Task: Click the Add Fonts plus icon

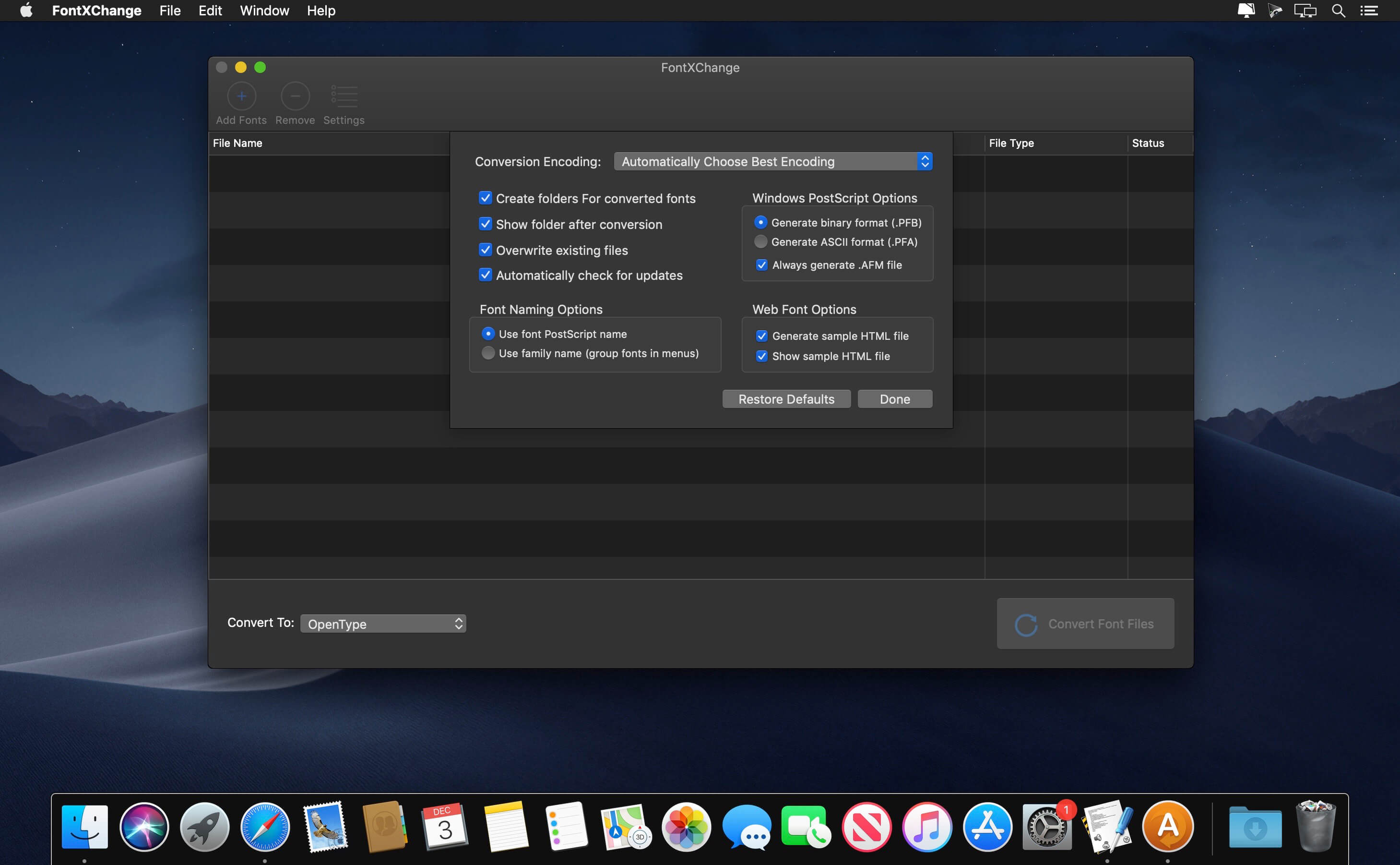Action: pyautogui.click(x=241, y=96)
